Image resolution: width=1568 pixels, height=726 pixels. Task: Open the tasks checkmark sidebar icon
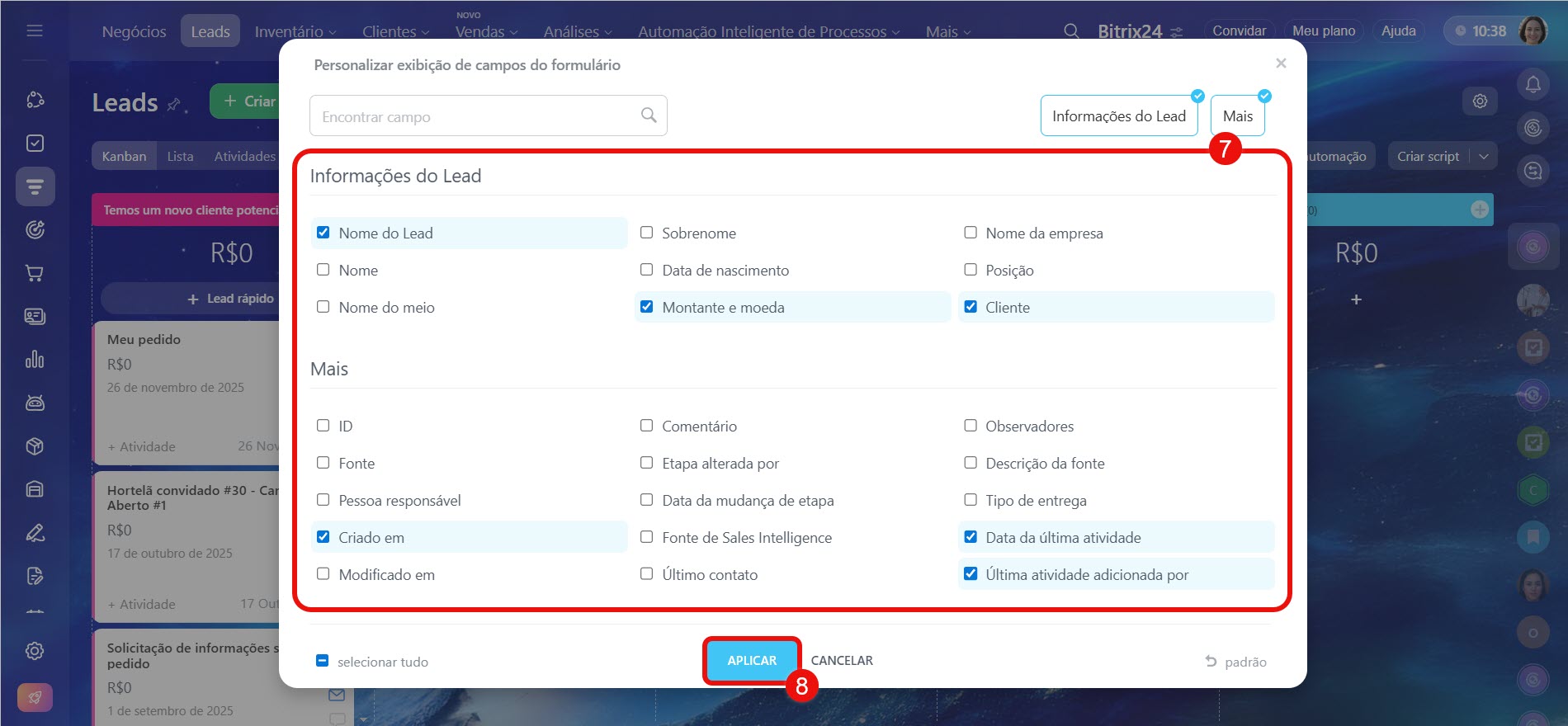click(x=35, y=144)
